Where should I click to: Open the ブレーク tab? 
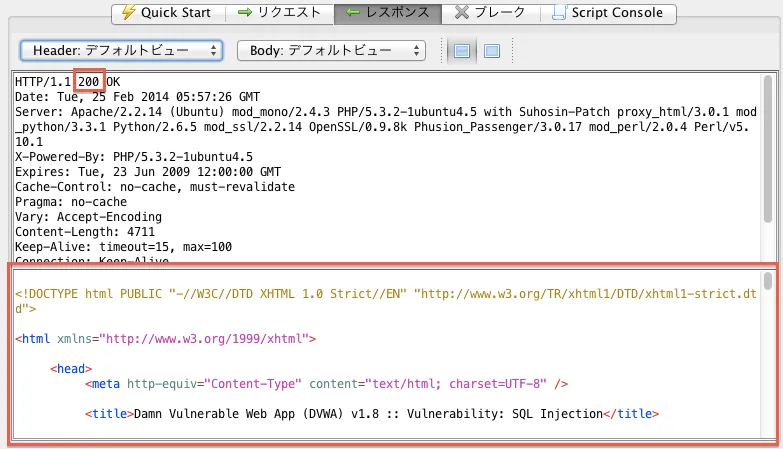[x=491, y=13]
